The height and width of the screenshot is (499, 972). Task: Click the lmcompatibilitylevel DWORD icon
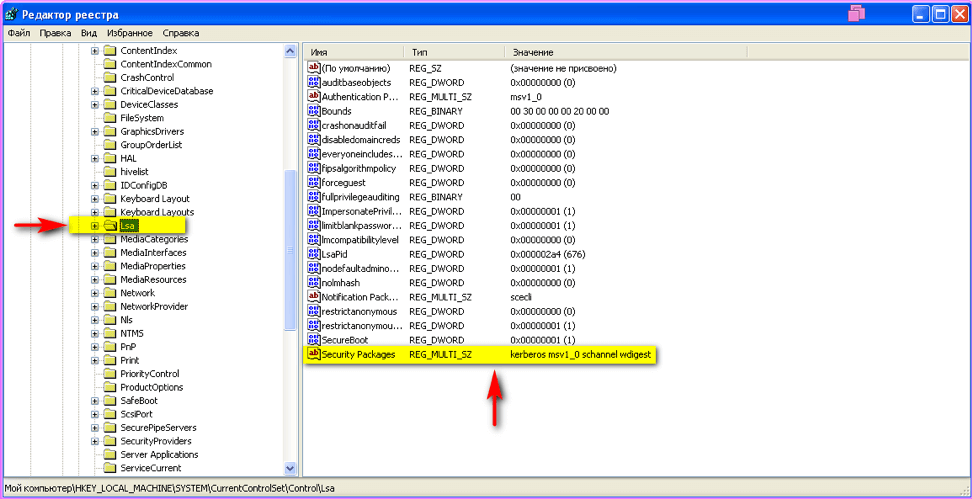pyautogui.click(x=314, y=240)
